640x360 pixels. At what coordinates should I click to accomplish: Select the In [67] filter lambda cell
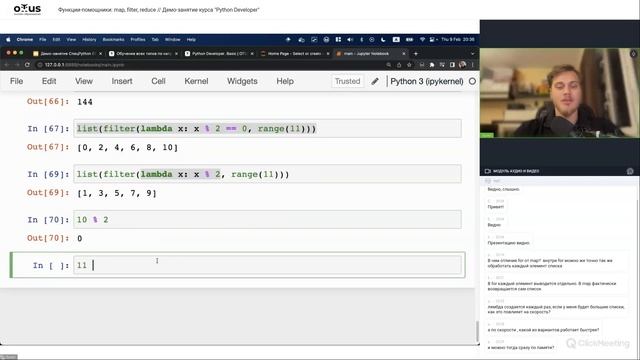pyautogui.click(x=267, y=129)
